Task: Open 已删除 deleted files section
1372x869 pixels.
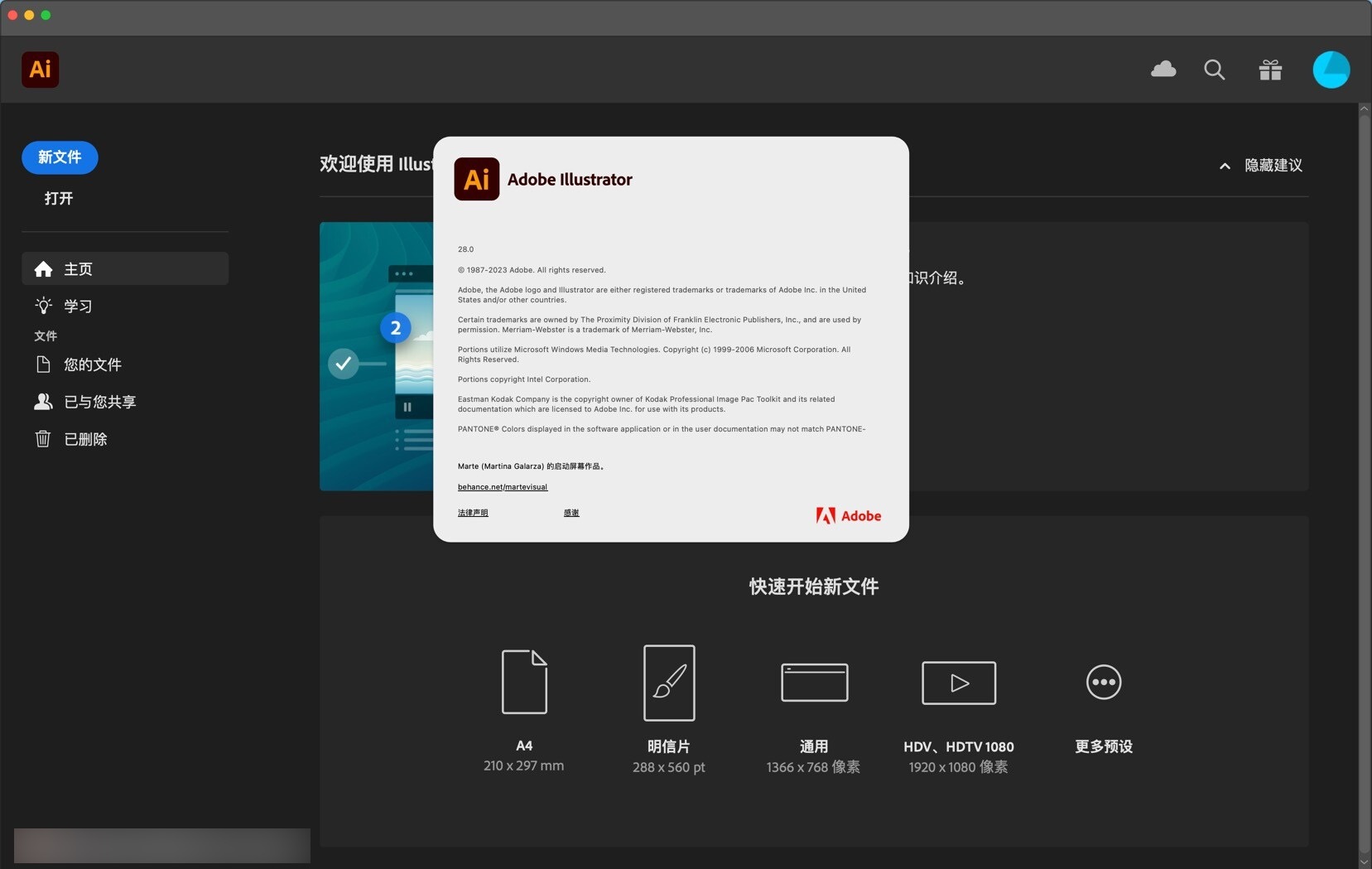Action: point(125,439)
